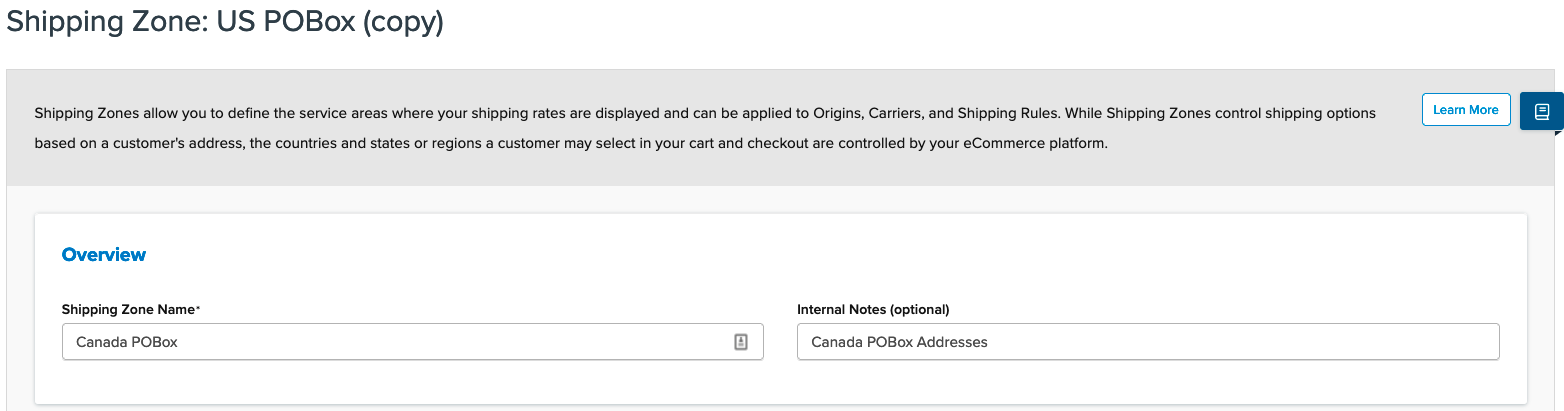This screenshot has width=1564, height=411.
Task: Click "Canada POBox" text in name field
Action: [x=127, y=342]
